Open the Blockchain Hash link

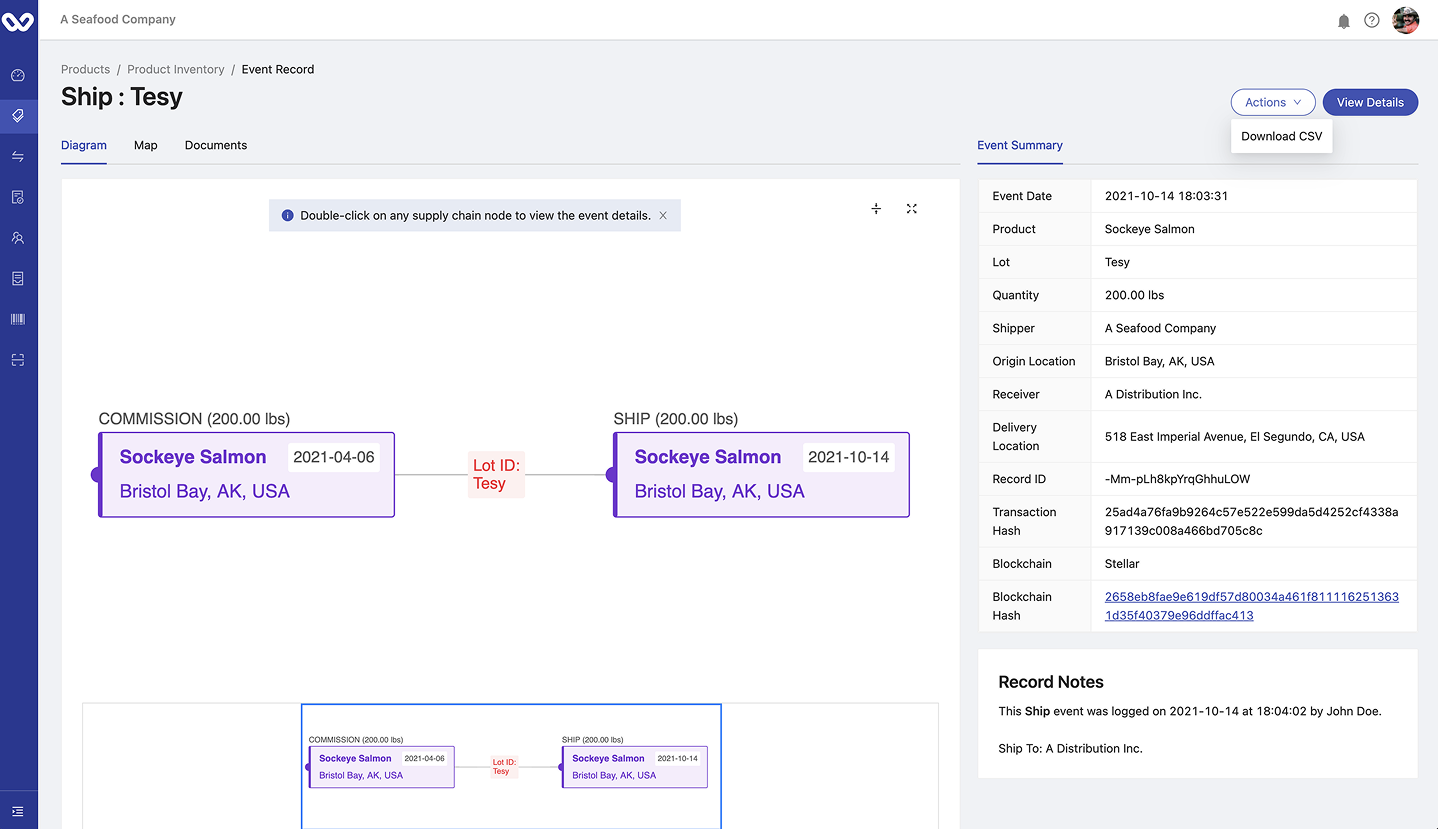click(1251, 606)
